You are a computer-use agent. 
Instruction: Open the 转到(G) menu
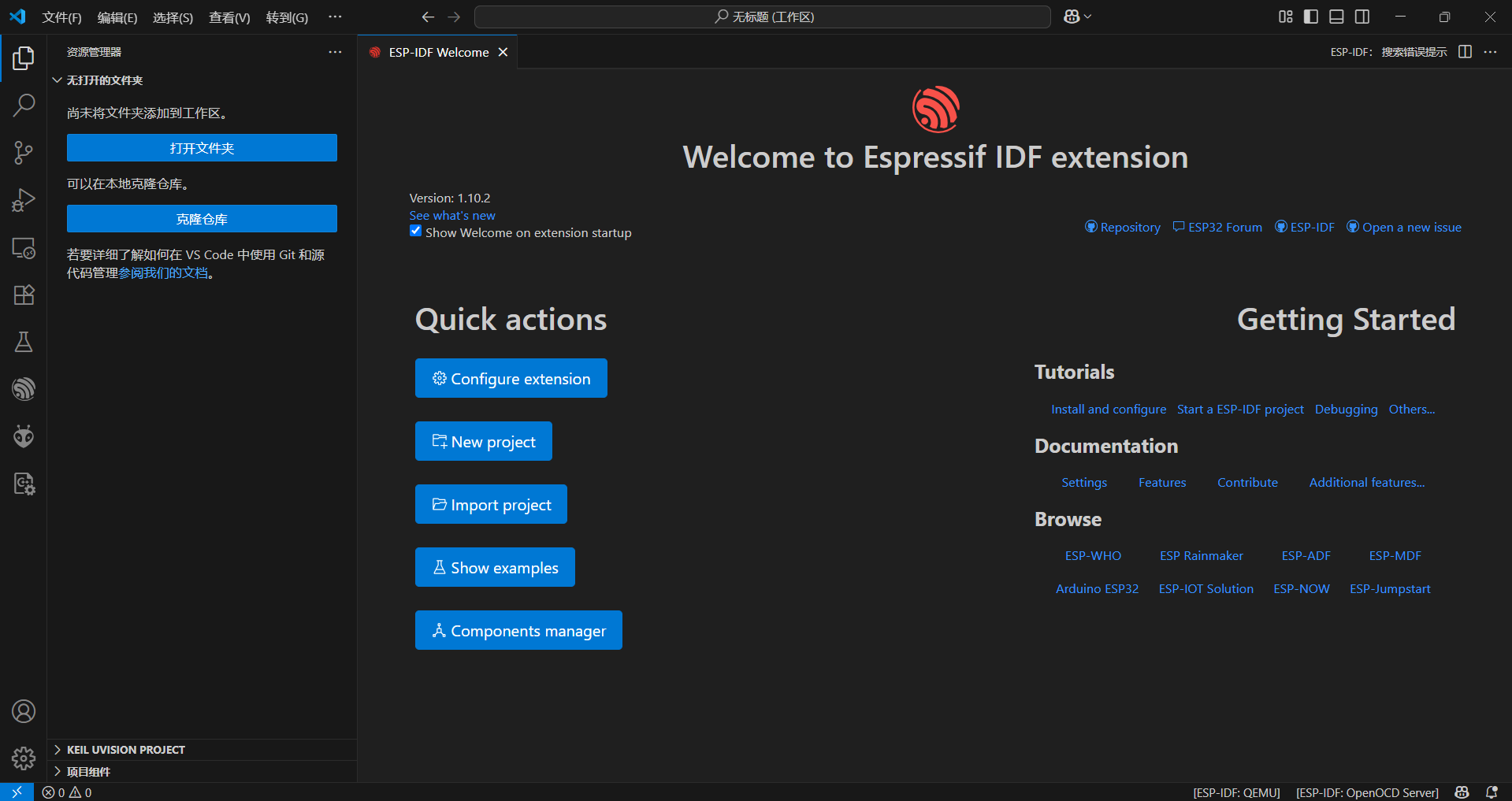click(x=287, y=17)
